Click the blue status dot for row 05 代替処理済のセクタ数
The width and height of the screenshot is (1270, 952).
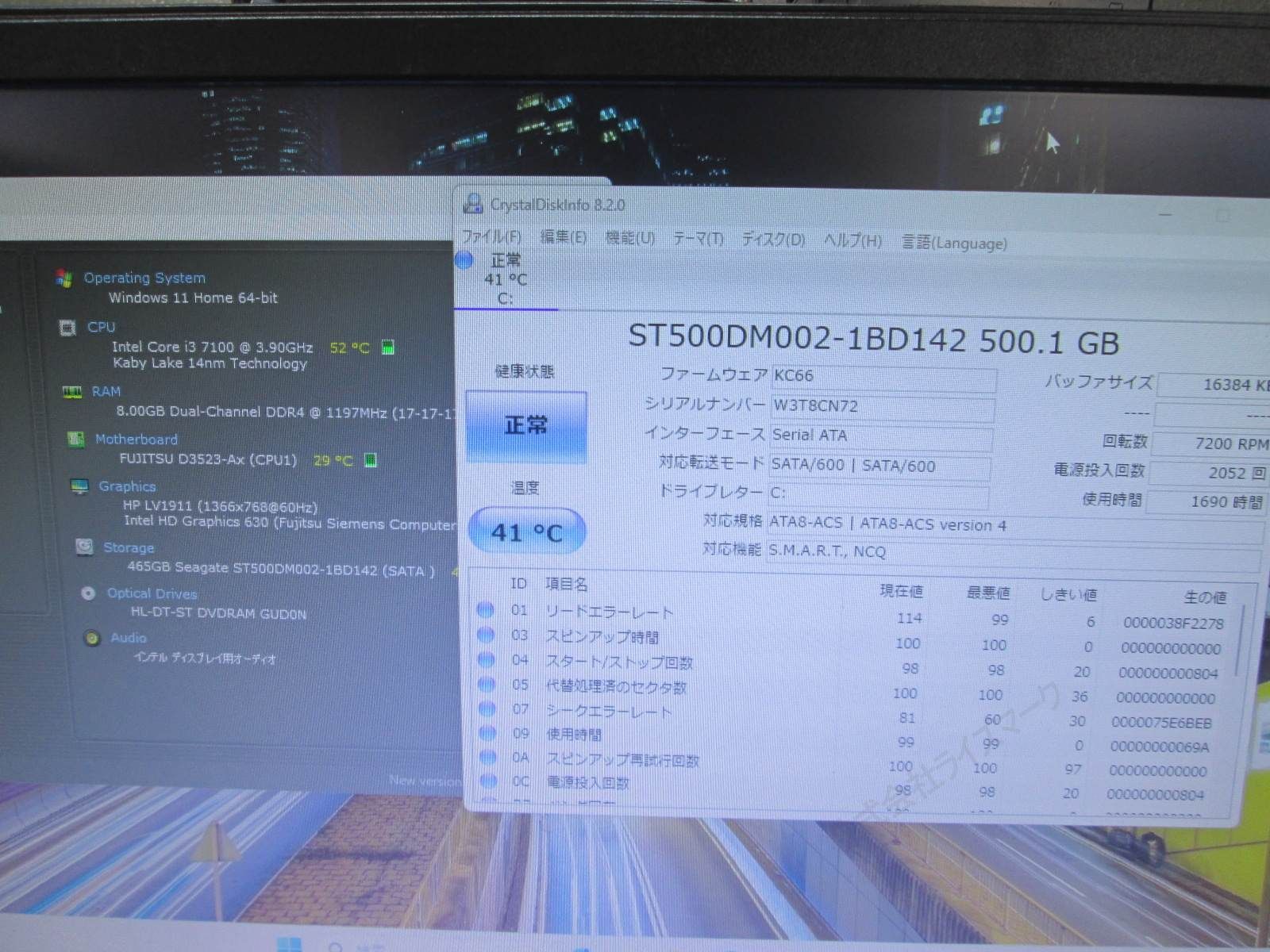(487, 684)
